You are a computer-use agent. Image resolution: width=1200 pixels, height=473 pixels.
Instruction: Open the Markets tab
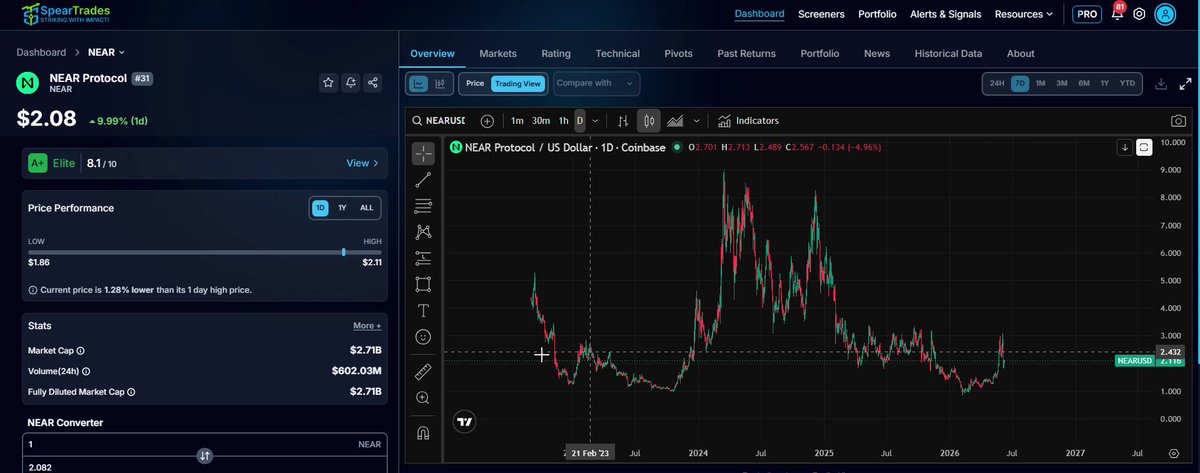click(498, 54)
